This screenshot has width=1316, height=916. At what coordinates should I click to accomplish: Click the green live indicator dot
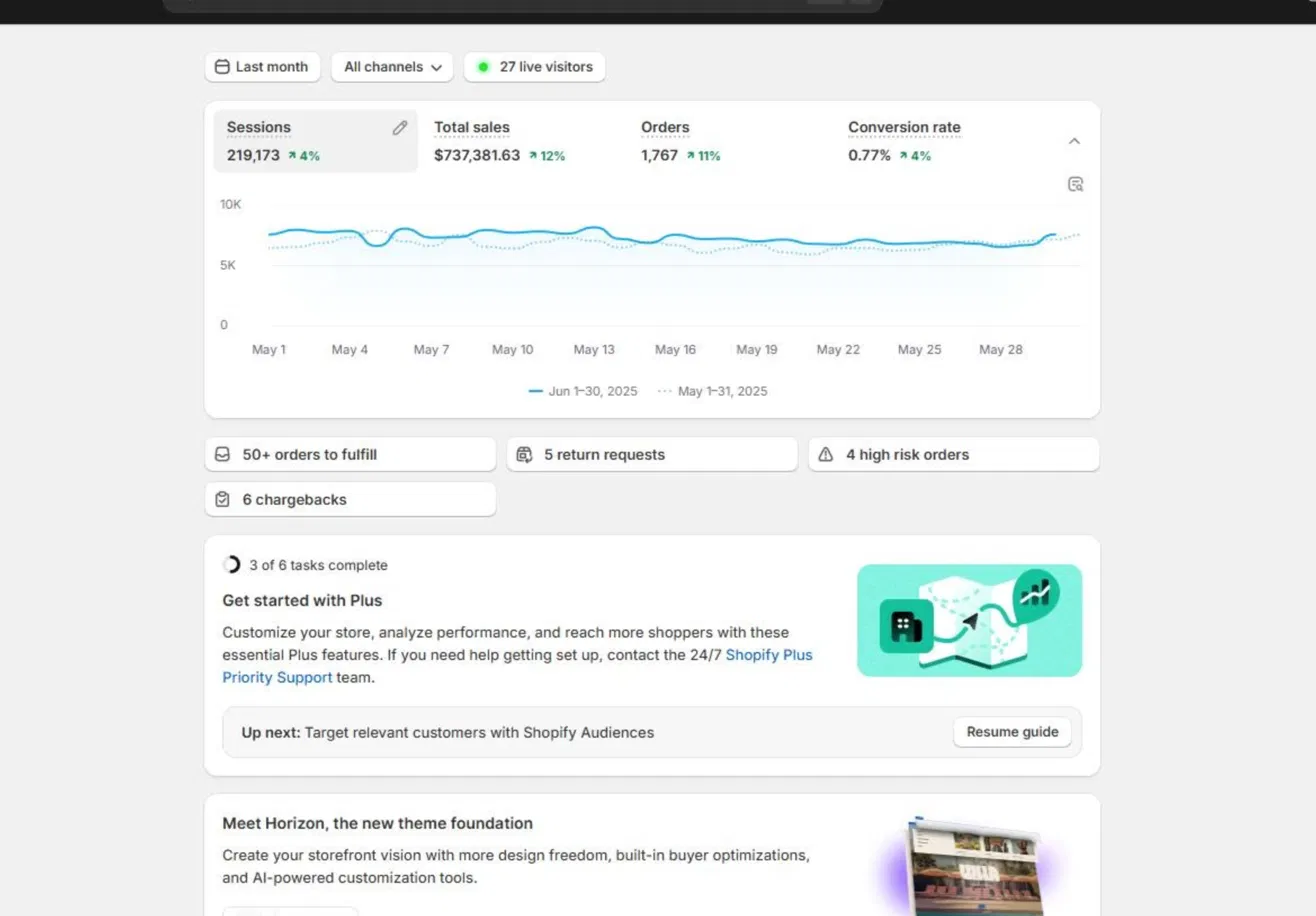coord(484,67)
